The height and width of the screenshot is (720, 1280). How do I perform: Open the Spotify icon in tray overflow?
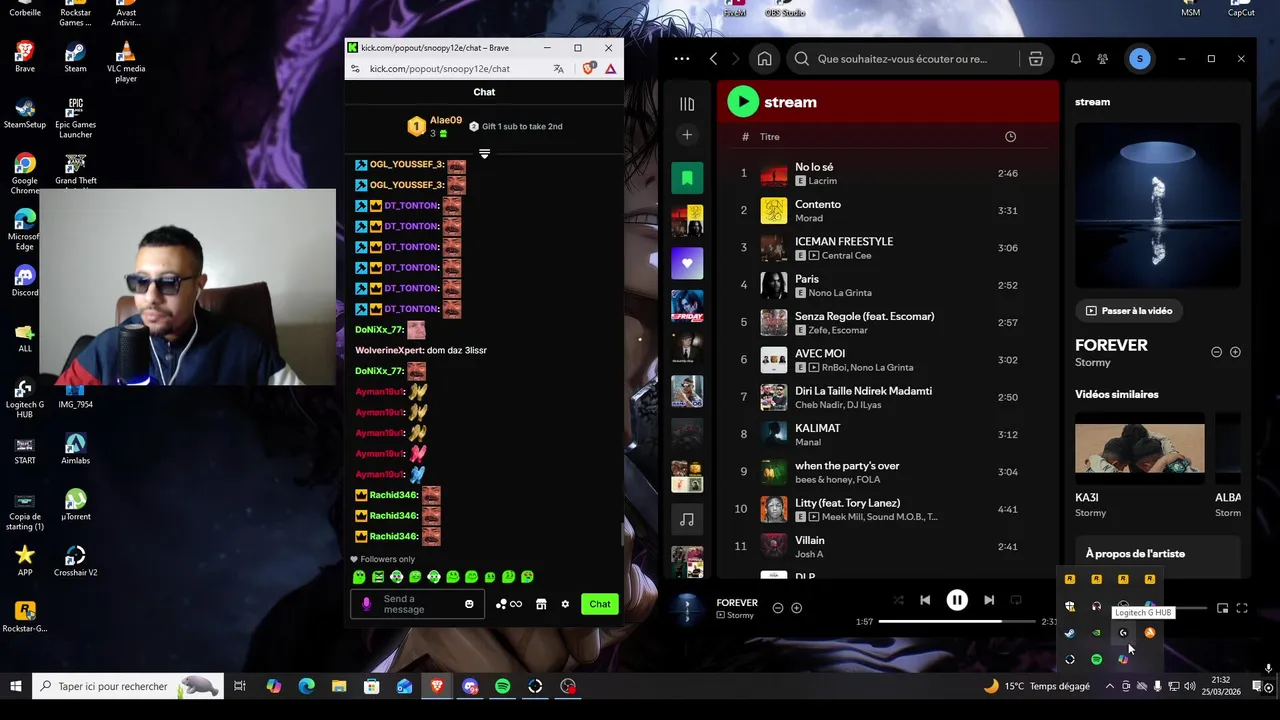pyautogui.click(x=1097, y=659)
